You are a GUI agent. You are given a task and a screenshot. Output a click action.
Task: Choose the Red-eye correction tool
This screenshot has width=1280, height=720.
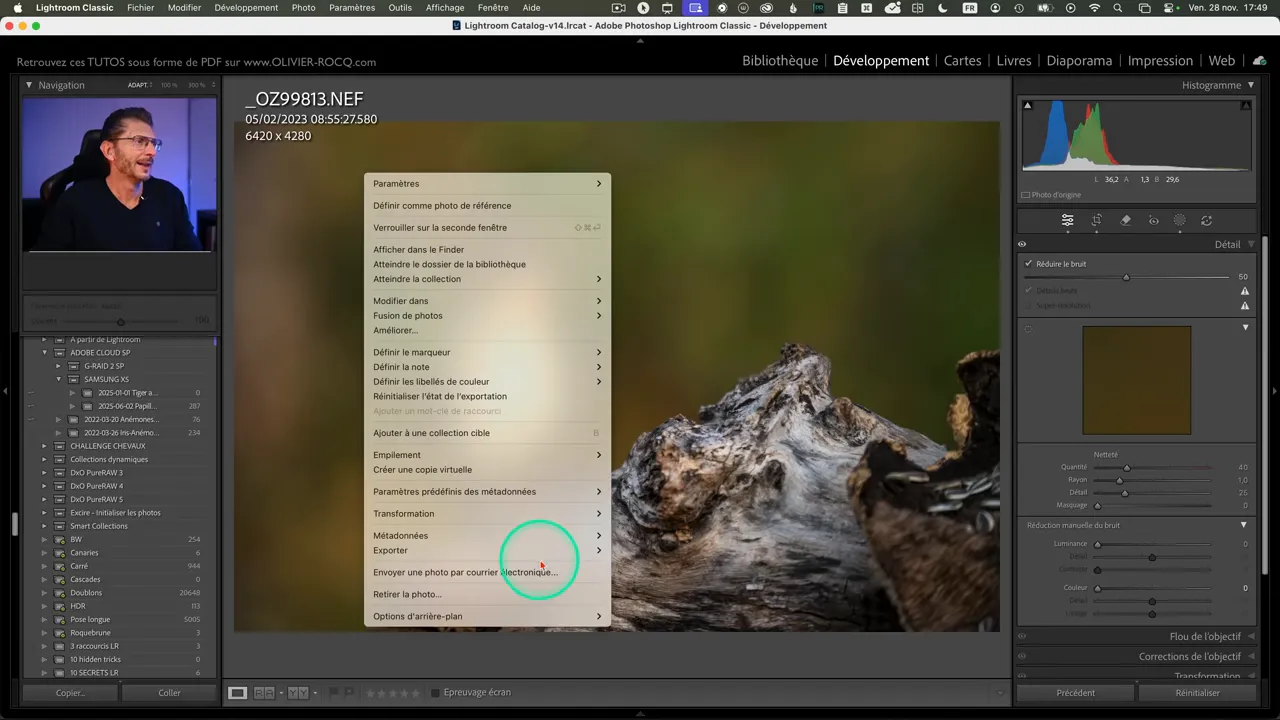pyautogui.click(x=1153, y=221)
